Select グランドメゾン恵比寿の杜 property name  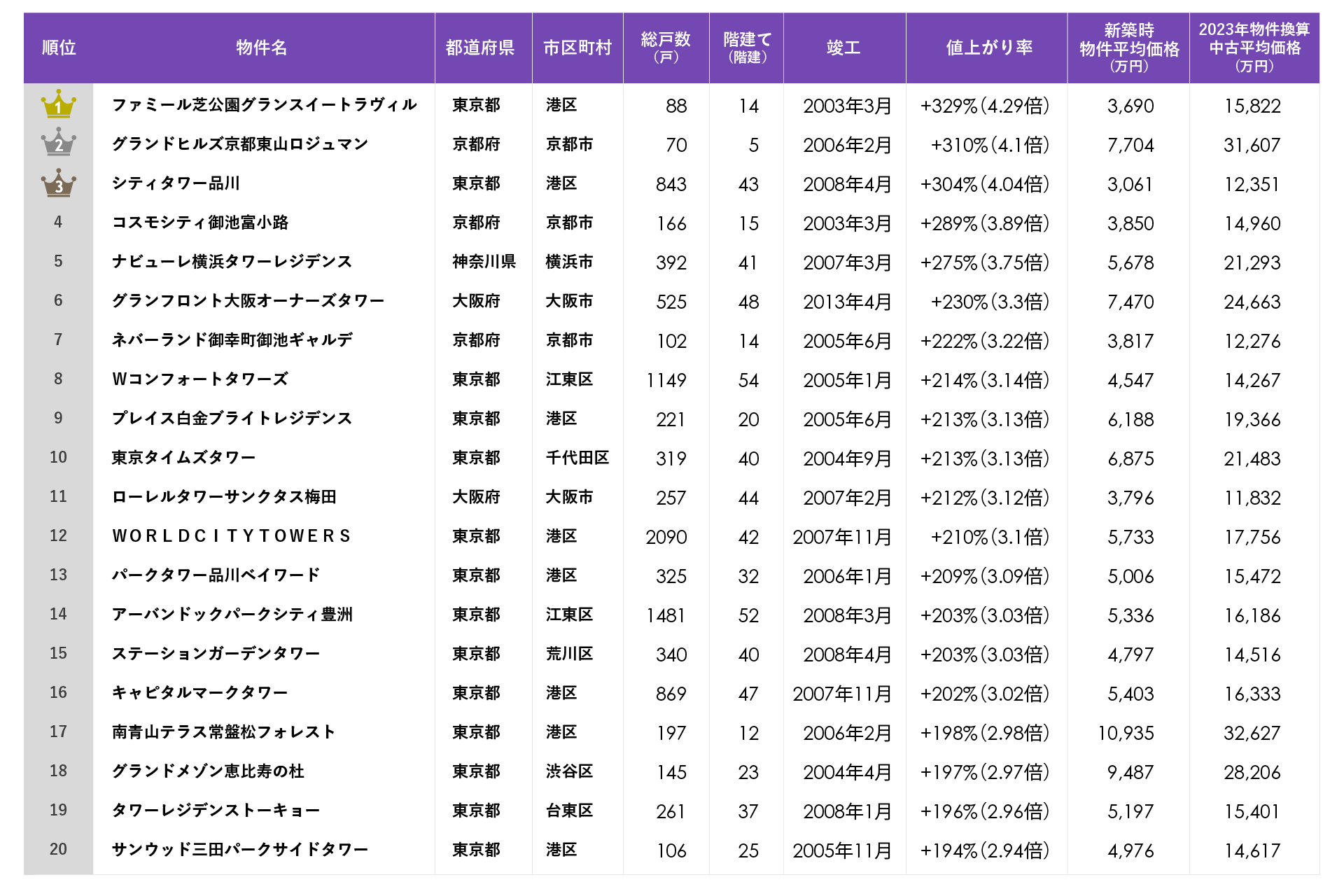208,771
